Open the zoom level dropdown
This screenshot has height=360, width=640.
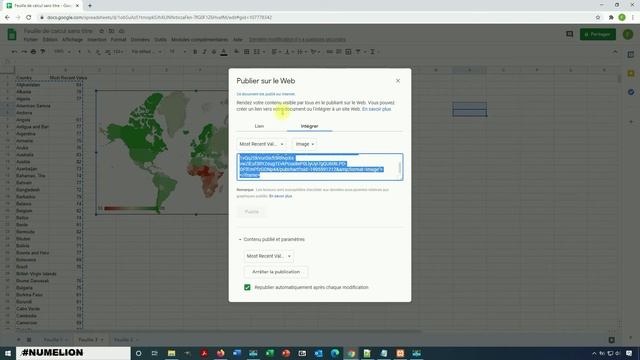(x=62, y=52)
